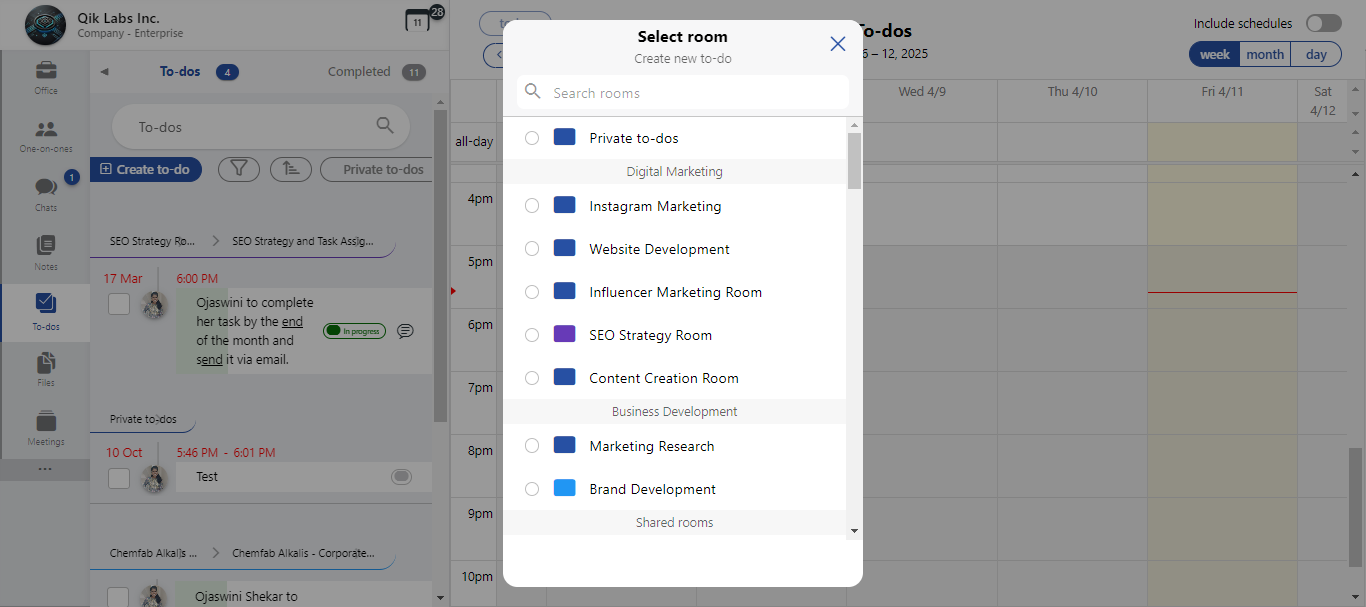Viewport: 1366px width, 607px height.
Task: Click the Brand Development color swatch
Action: click(x=564, y=489)
